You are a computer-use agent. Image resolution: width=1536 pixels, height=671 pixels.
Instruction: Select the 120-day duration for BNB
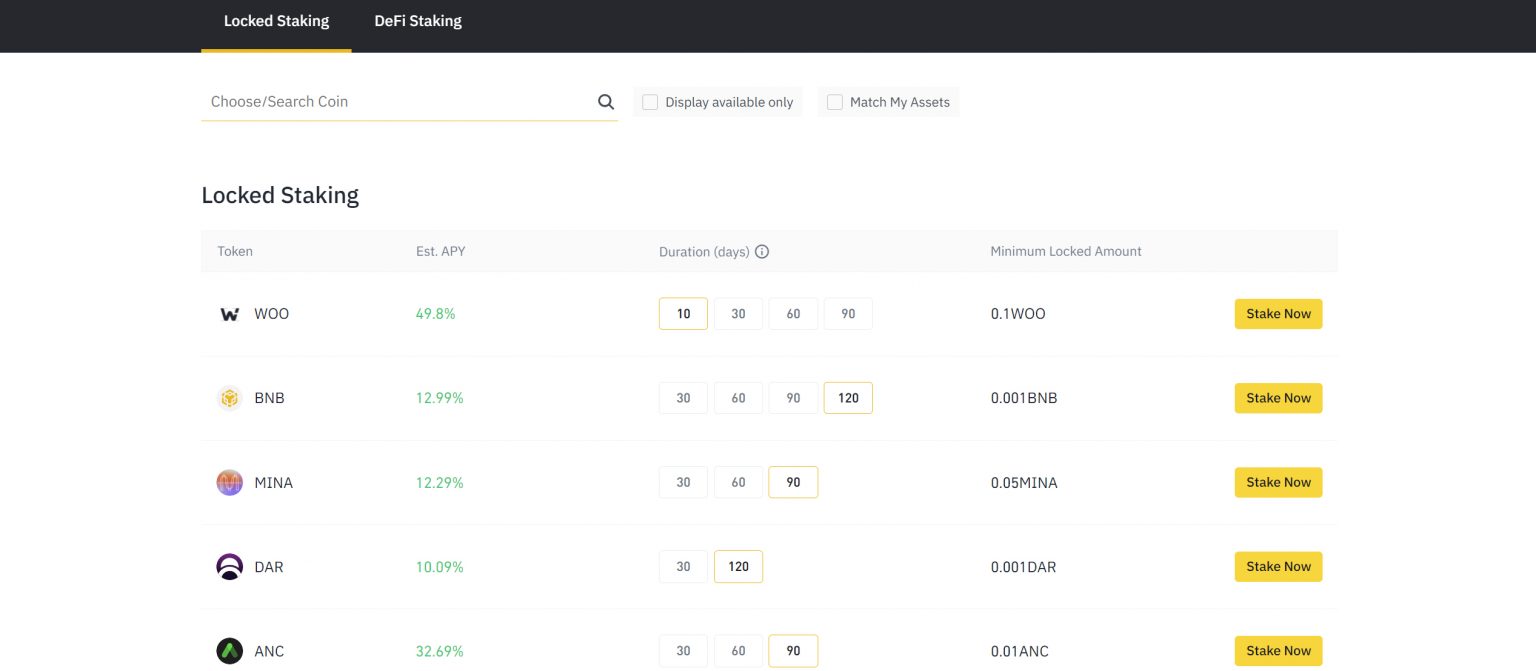(x=848, y=397)
